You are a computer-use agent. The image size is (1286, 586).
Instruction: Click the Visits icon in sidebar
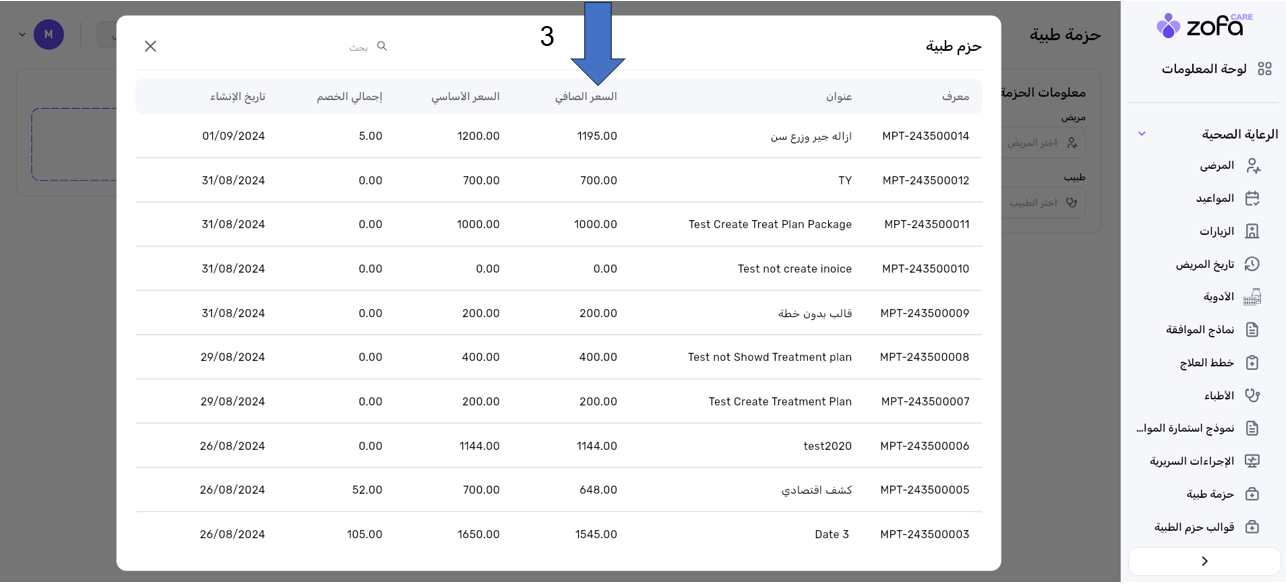click(1252, 231)
